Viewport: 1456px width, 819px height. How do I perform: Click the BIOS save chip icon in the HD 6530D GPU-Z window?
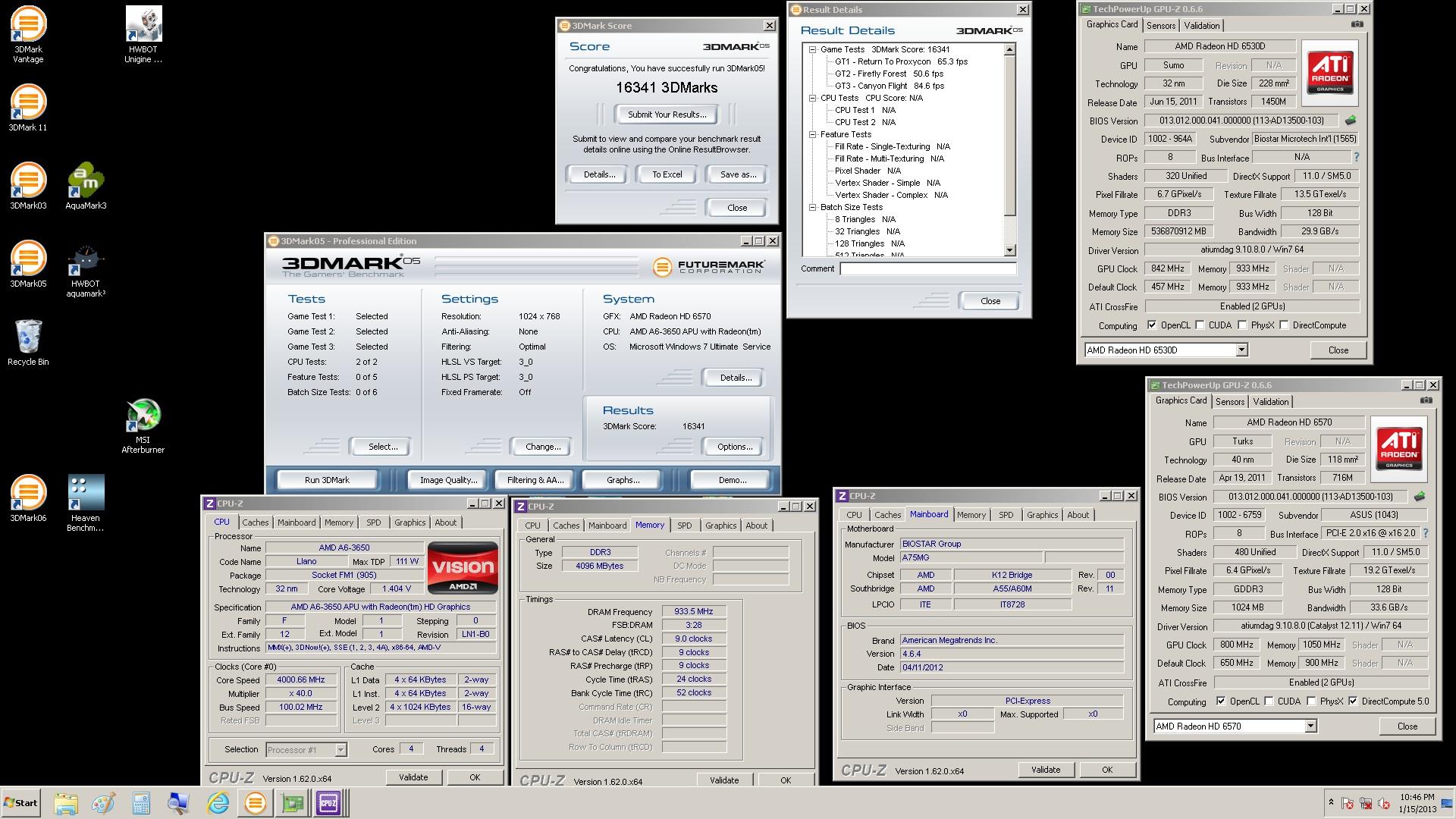point(1351,121)
